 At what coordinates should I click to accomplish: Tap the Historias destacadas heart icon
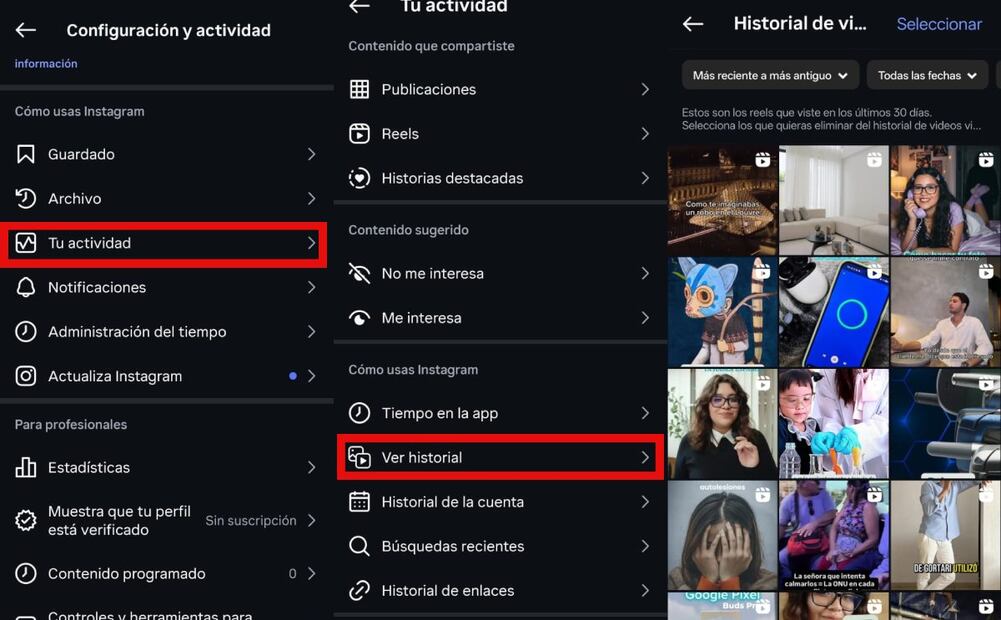click(x=359, y=178)
